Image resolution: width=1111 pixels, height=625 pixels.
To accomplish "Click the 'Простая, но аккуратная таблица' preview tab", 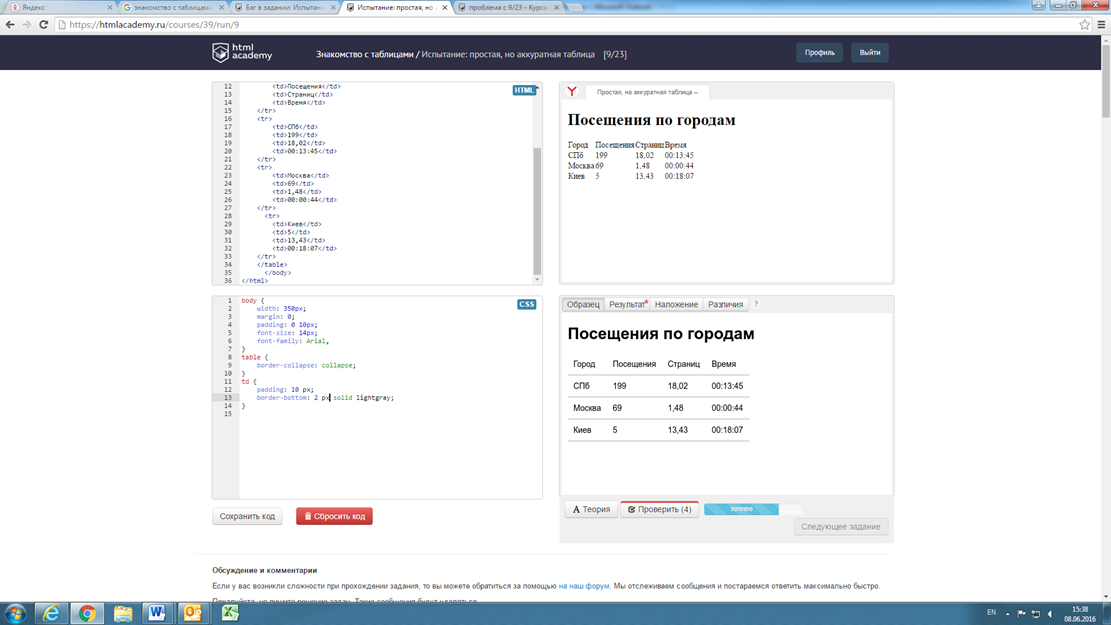I will pos(646,92).
